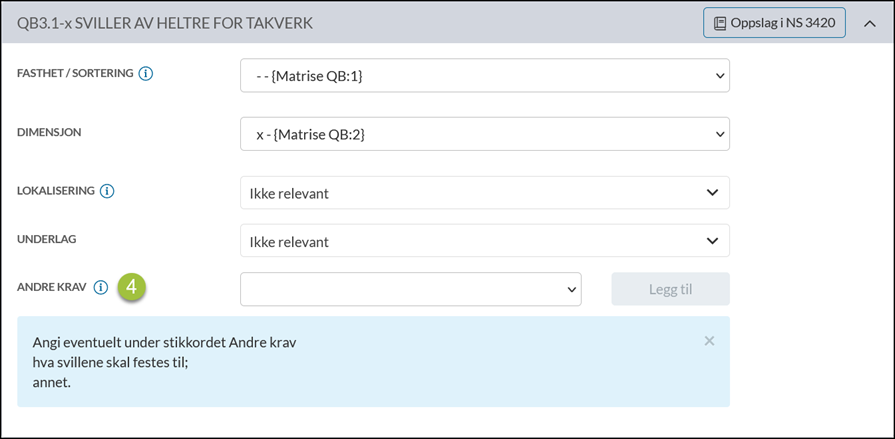Open the empty Andre krav dropdown

pos(410,289)
